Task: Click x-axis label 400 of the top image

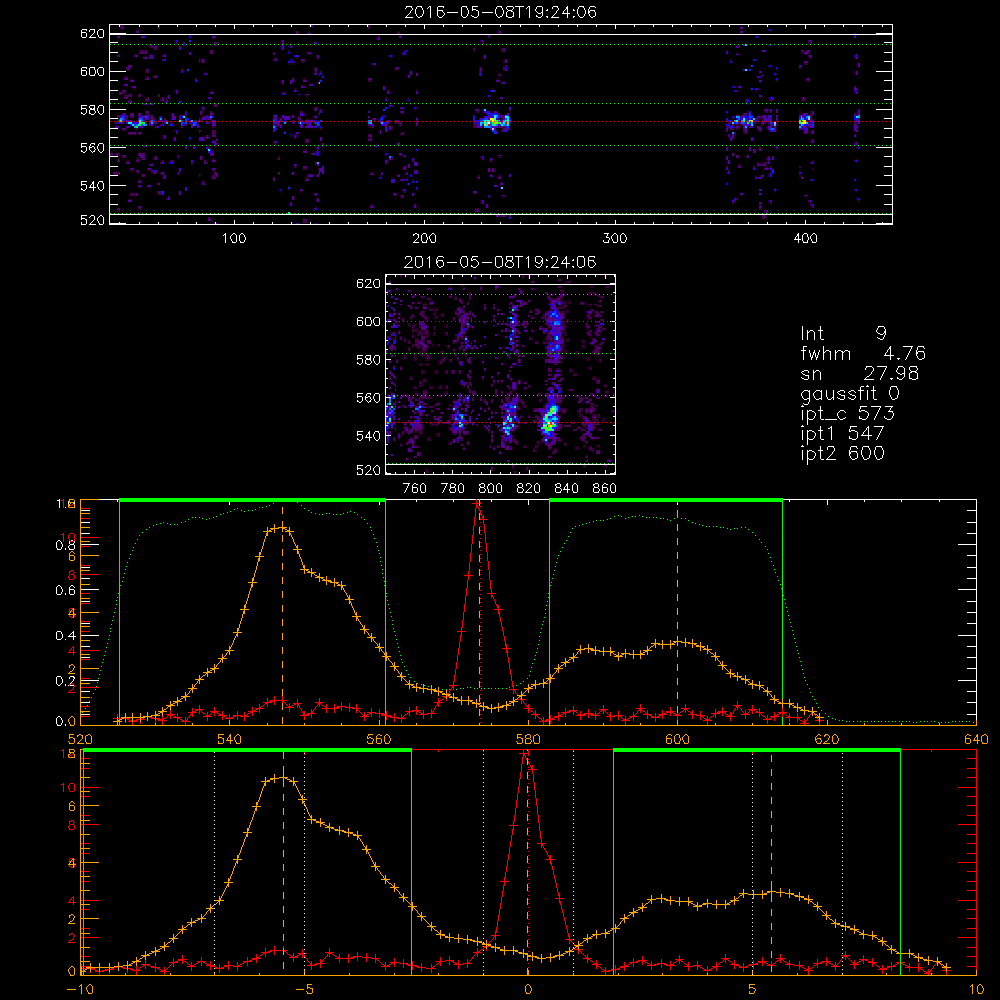Action: 805,239
